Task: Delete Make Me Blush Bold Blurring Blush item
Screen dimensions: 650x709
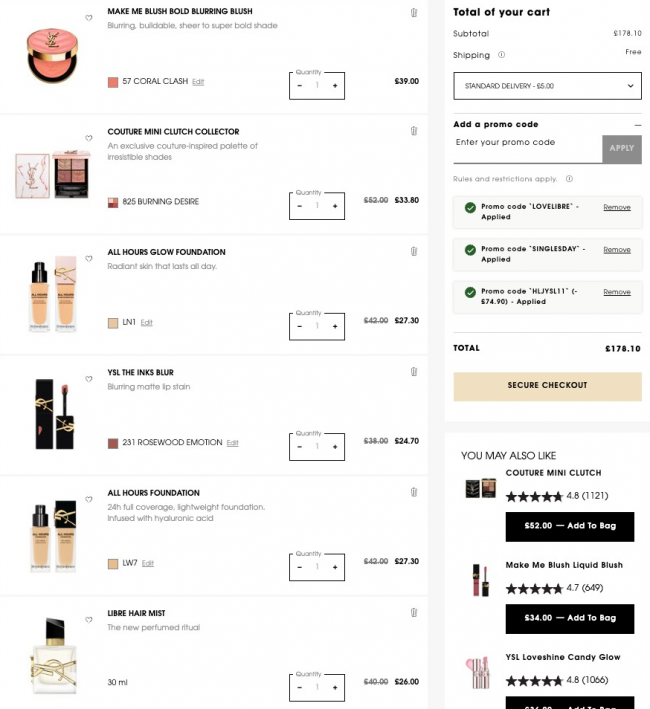Action: pyautogui.click(x=414, y=13)
